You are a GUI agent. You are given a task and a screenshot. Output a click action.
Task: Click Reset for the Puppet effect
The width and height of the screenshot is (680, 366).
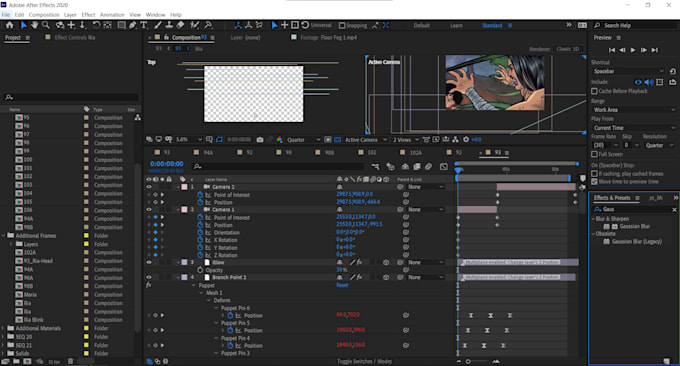342,285
